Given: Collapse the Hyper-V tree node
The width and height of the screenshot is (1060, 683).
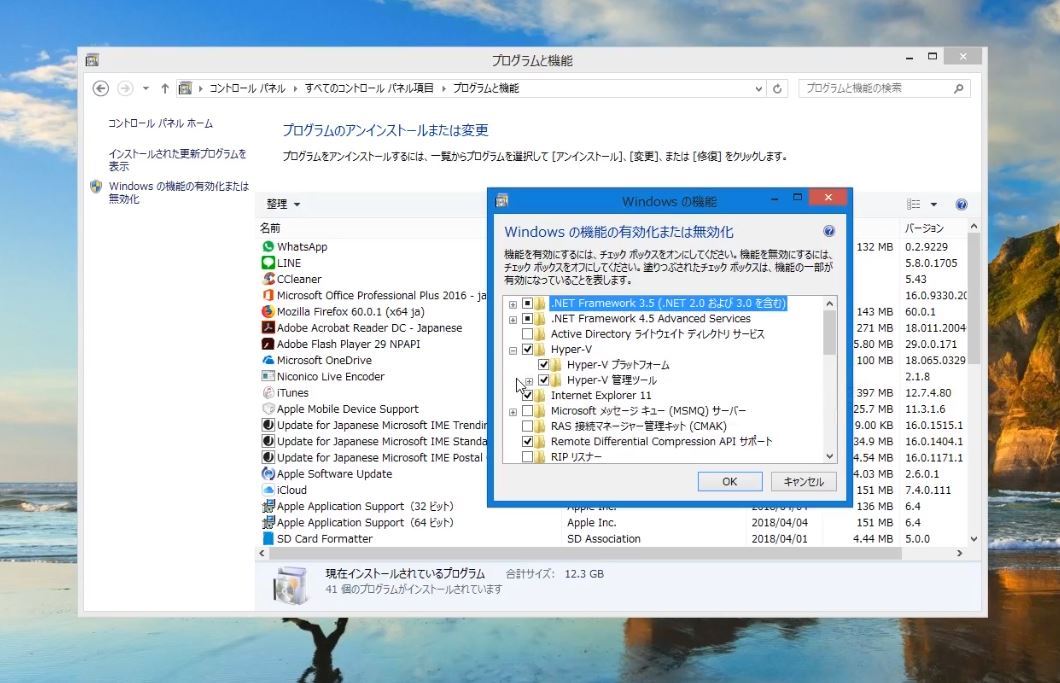Looking at the screenshot, I should click(513, 350).
